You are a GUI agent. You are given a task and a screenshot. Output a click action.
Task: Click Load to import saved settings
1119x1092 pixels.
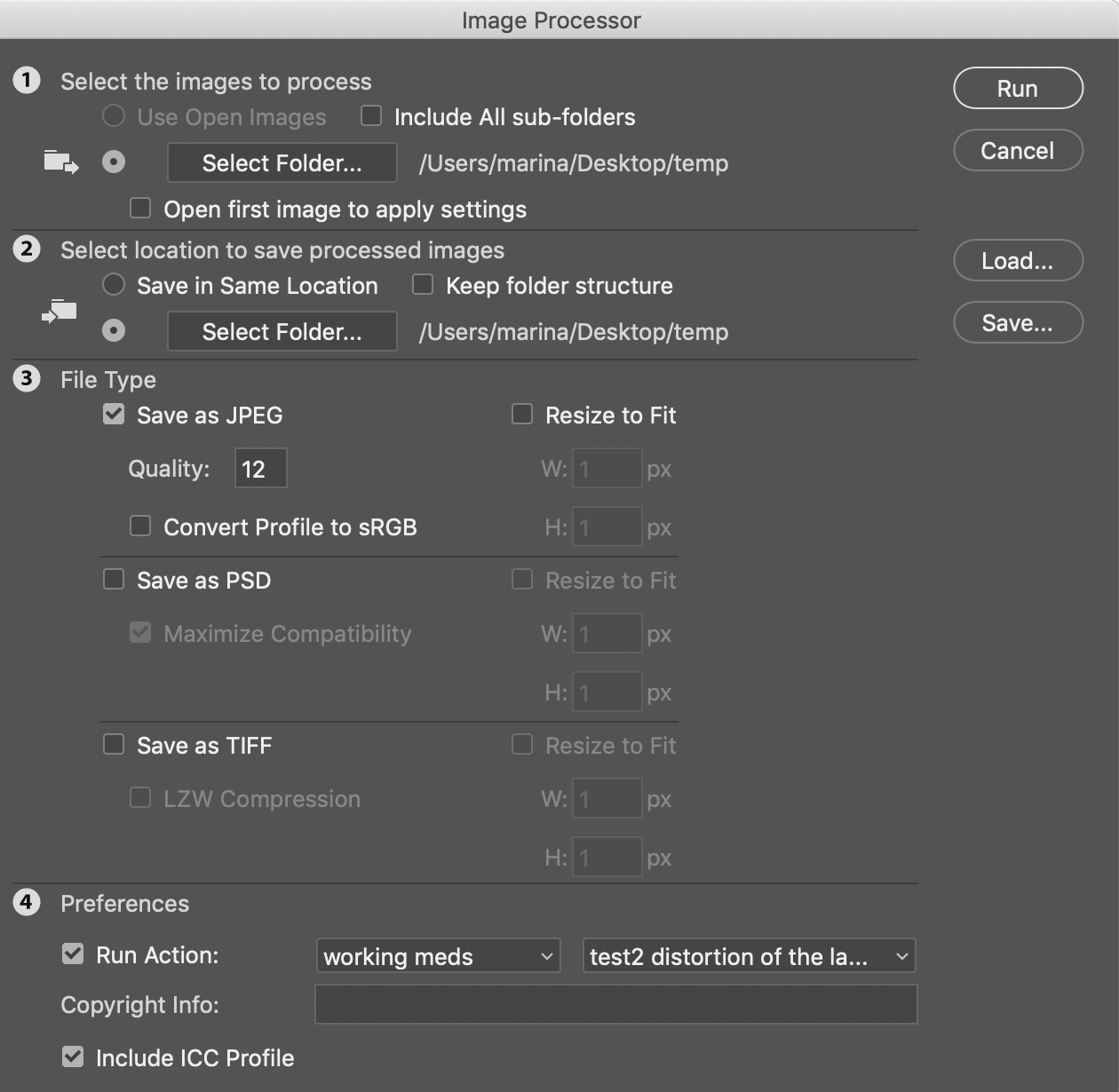[1018, 260]
